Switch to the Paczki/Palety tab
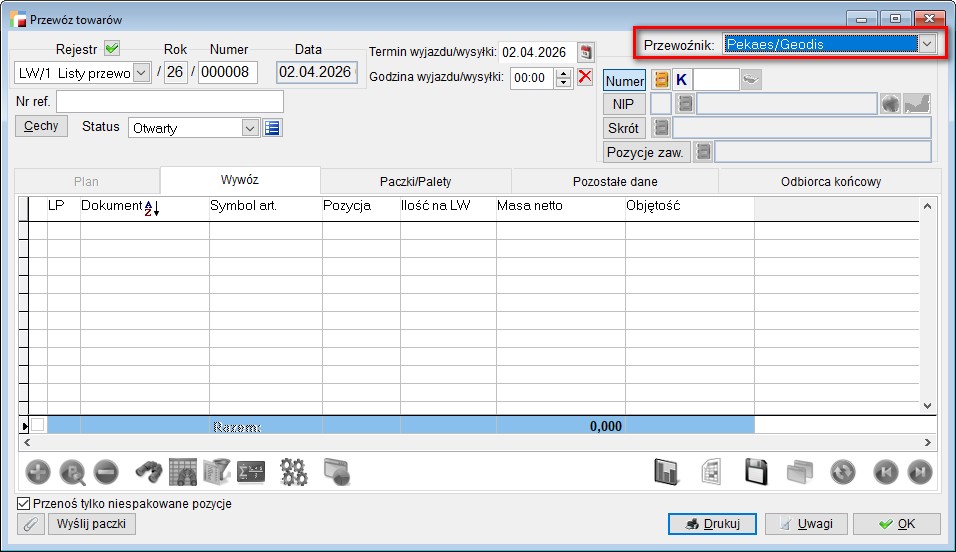This screenshot has height=552, width=956. click(415, 181)
